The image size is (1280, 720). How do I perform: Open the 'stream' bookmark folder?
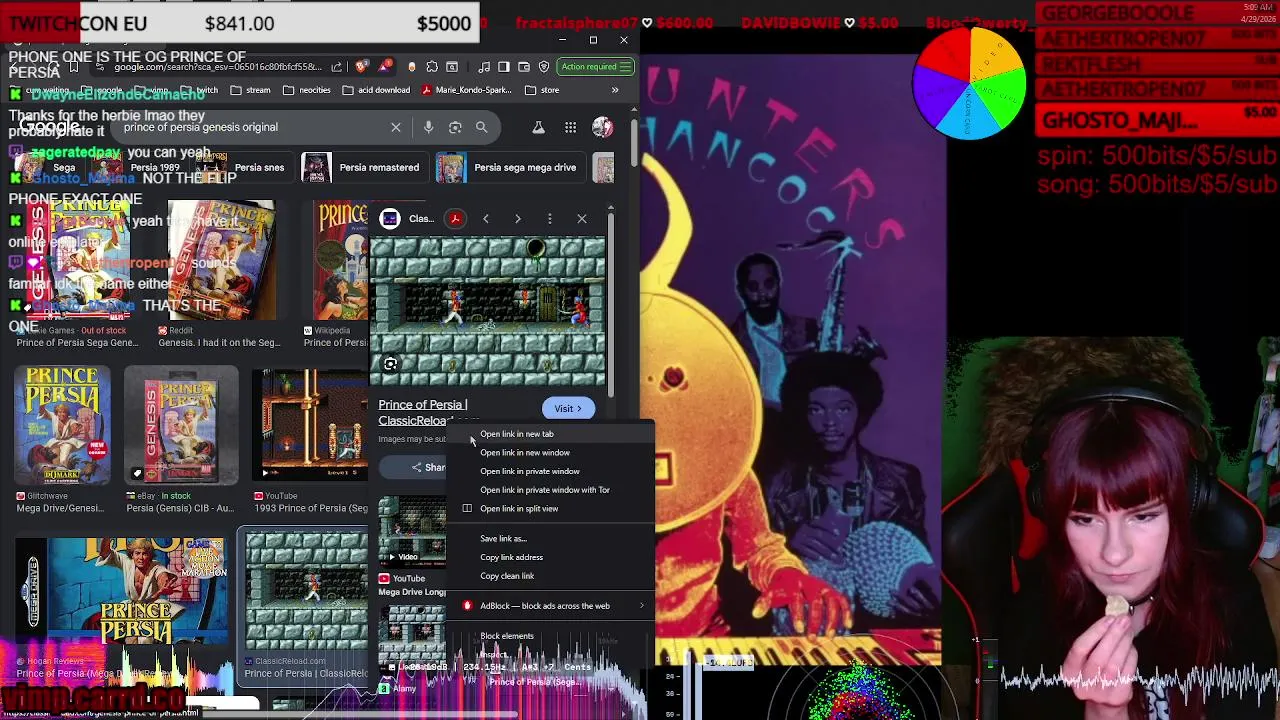250,90
